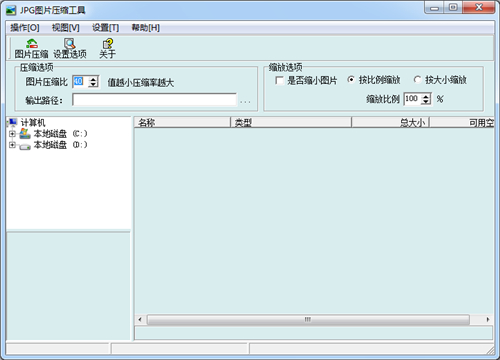Select the 按比例缩放 radio button
Viewport: 500px width, 360px height.
pos(351,80)
